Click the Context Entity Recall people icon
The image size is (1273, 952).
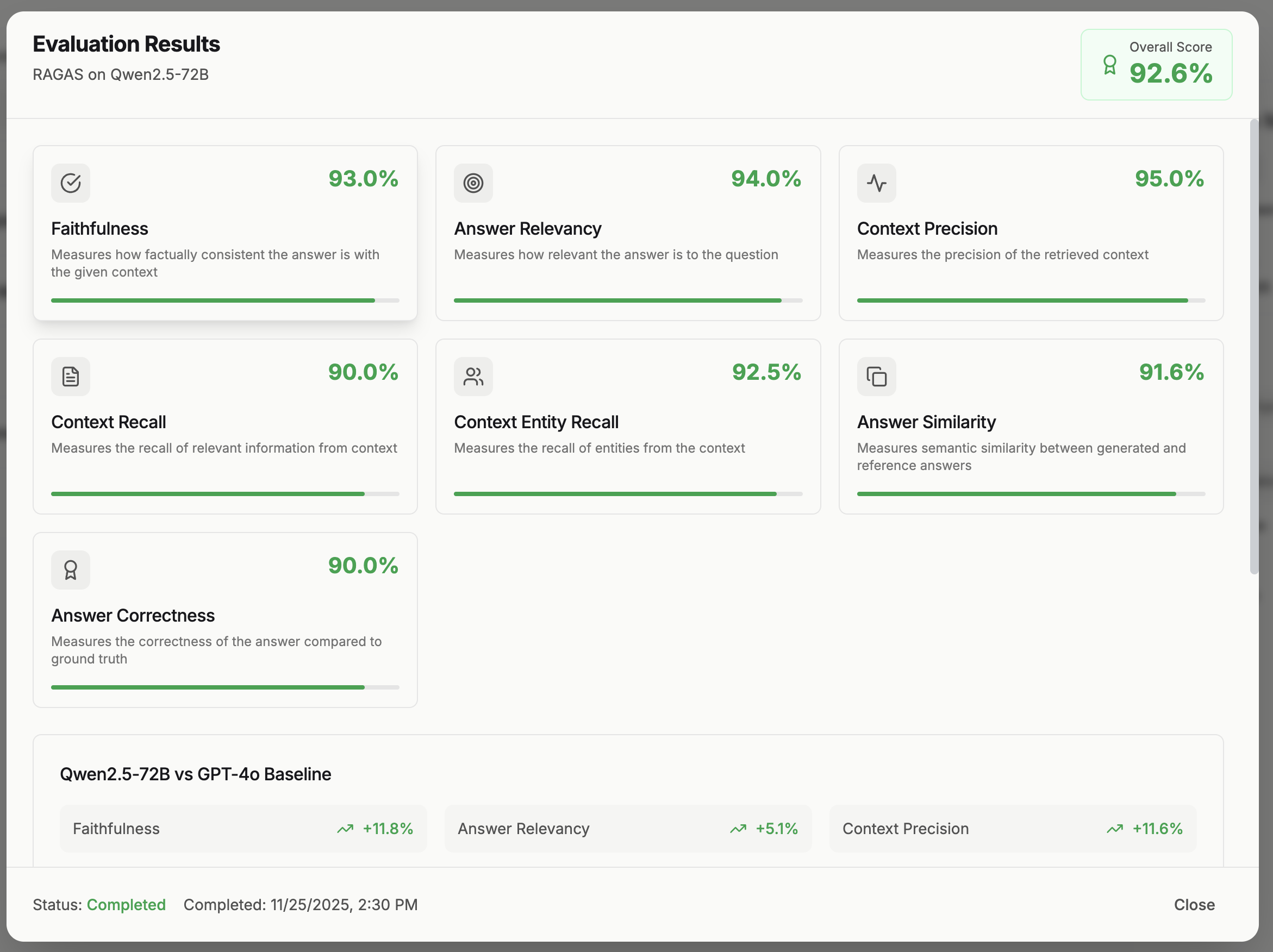473,376
